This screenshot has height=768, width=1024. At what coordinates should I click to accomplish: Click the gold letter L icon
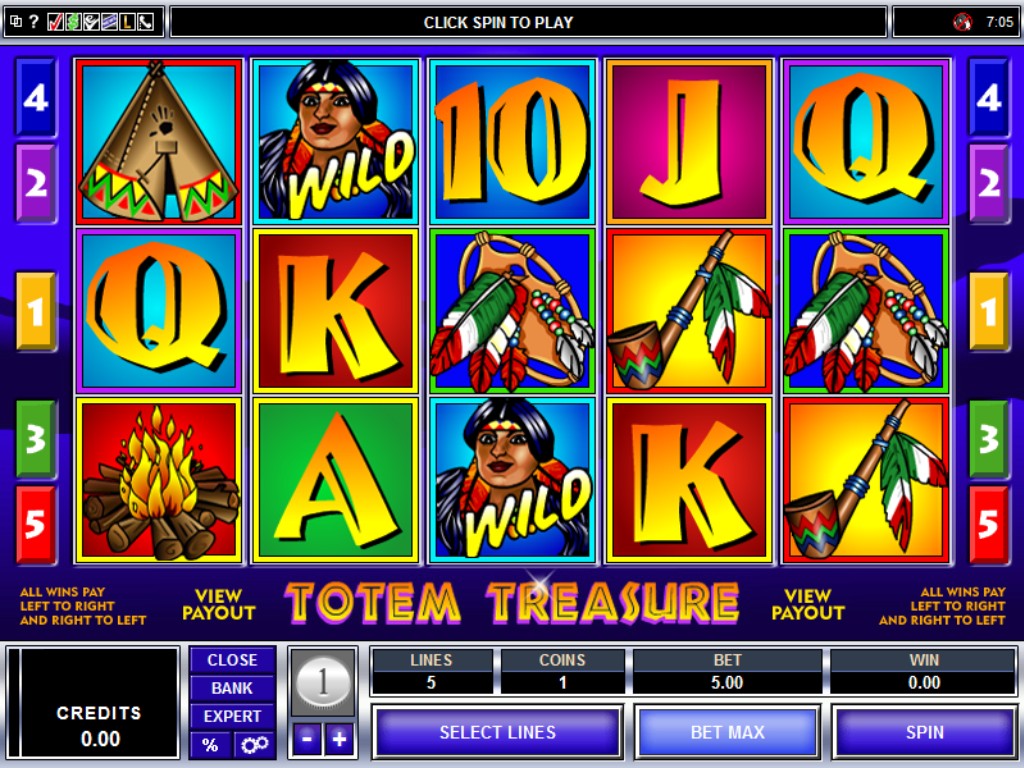[x=127, y=23]
